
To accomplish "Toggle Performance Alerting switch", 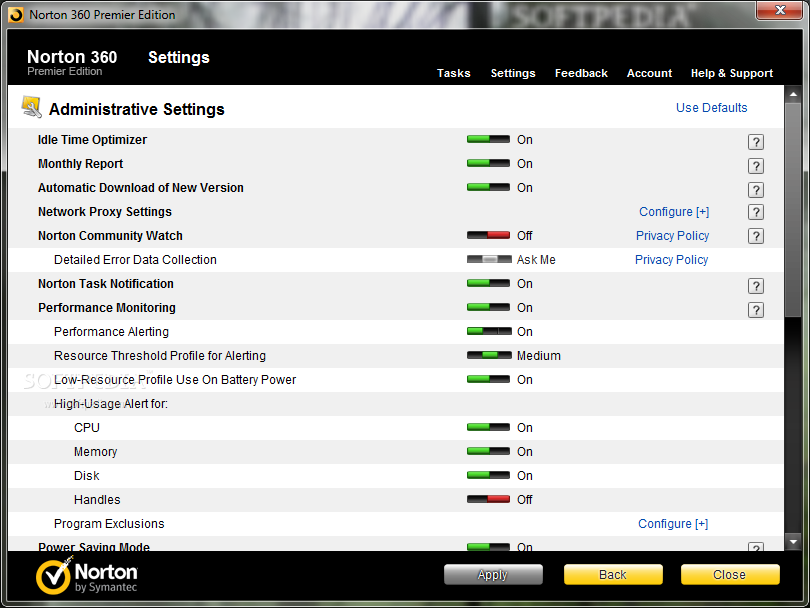I will 489,332.
